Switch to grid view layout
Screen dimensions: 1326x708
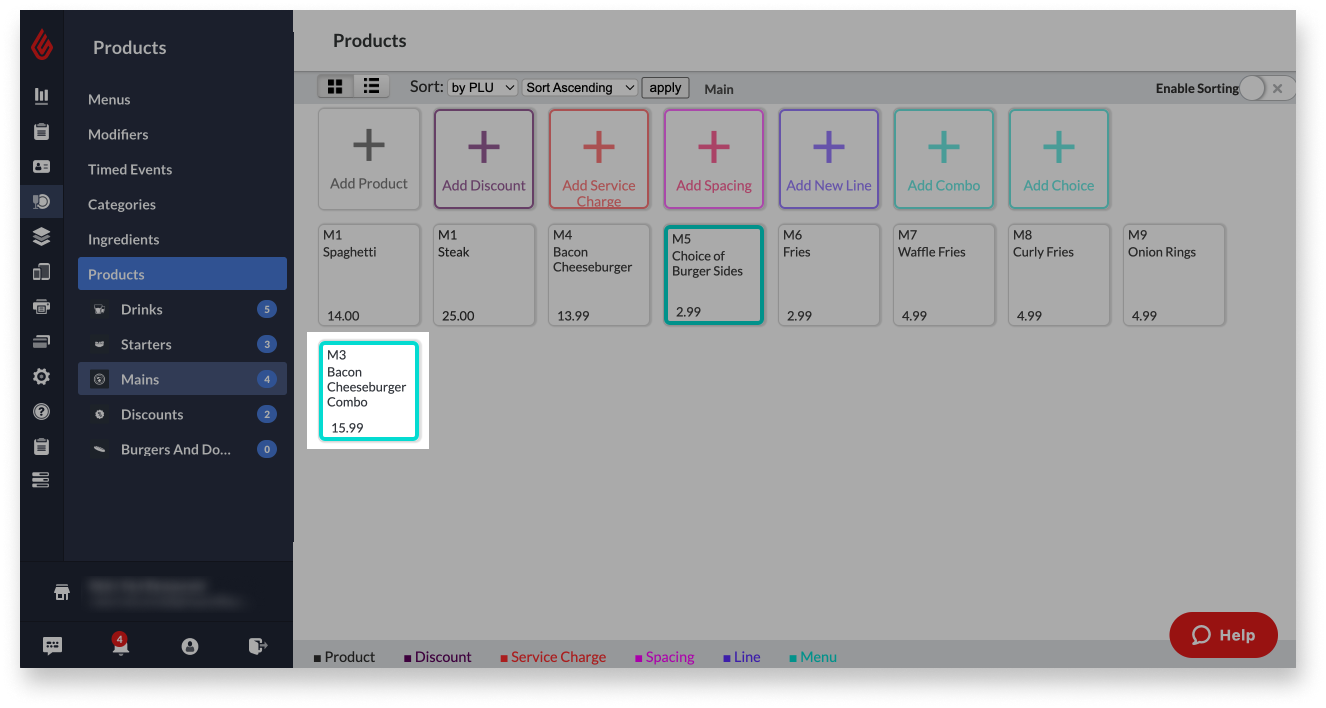click(x=335, y=87)
